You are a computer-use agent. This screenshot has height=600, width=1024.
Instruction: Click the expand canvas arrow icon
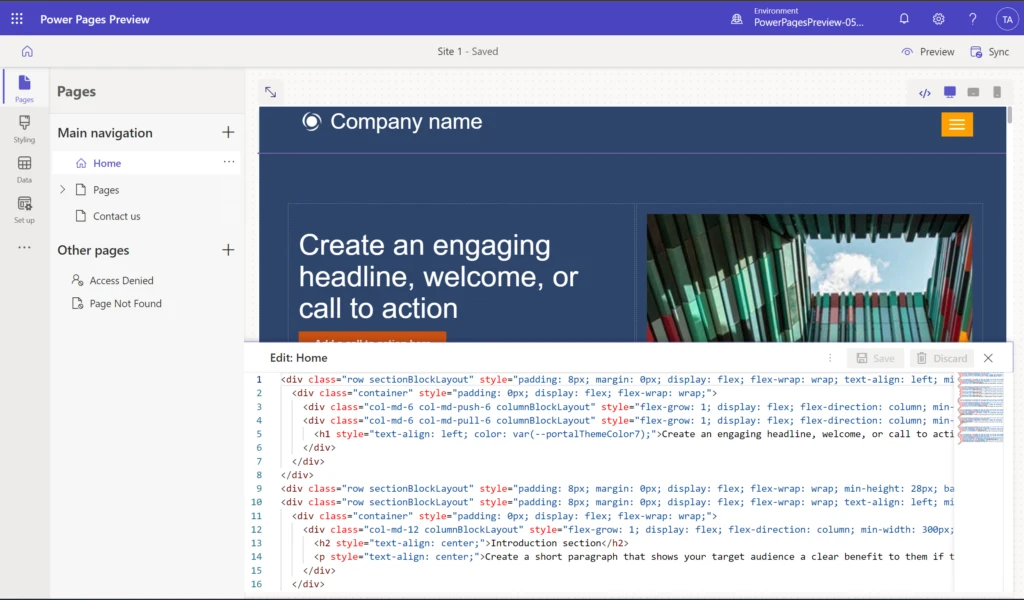click(x=269, y=91)
